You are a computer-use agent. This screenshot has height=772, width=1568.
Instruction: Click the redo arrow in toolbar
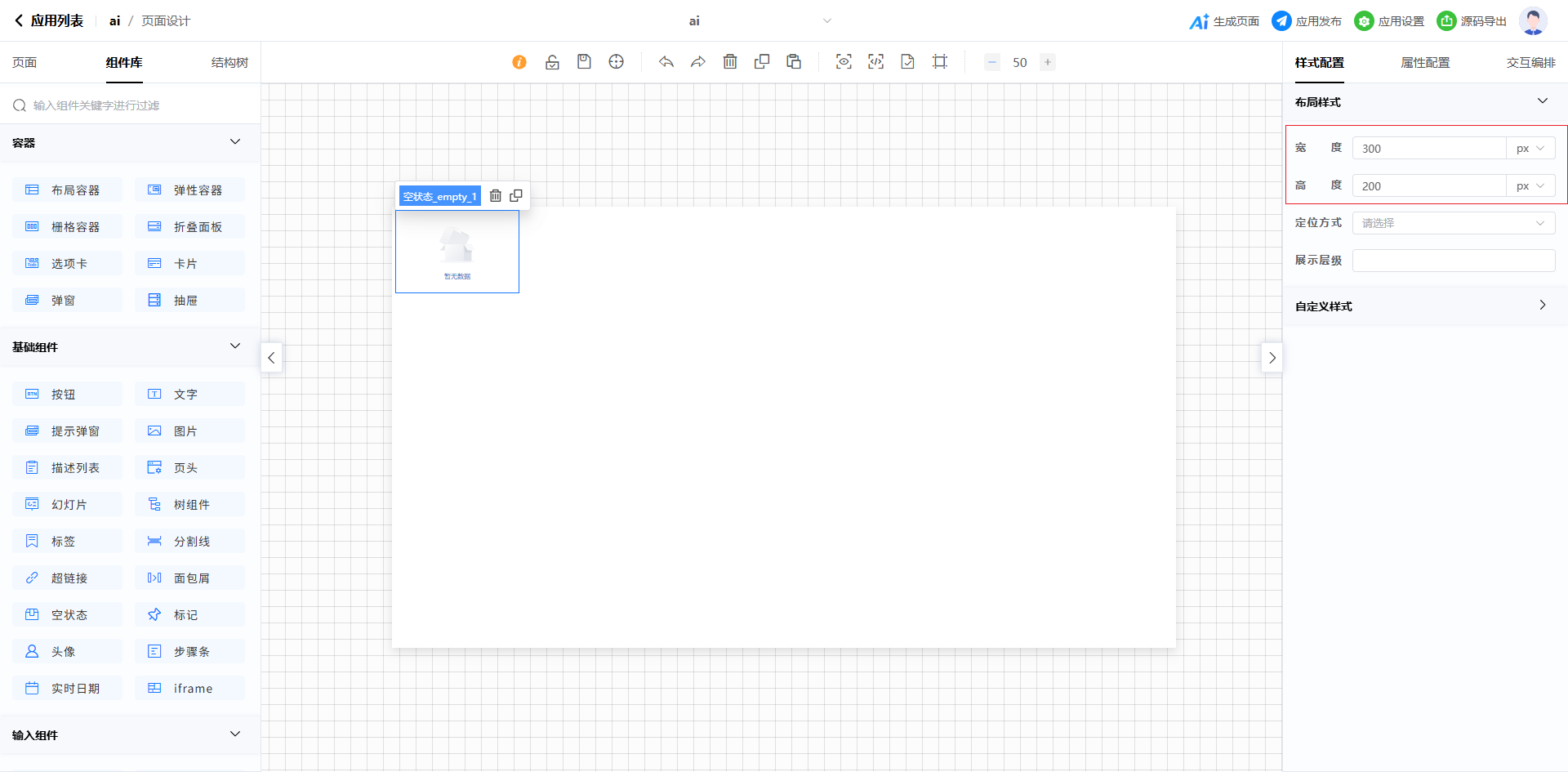coord(698,62)
